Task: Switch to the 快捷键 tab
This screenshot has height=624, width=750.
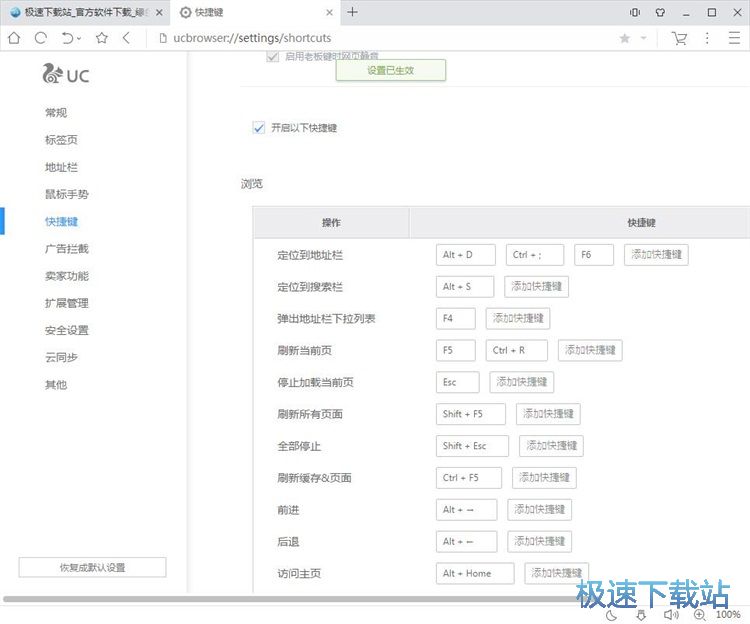Action: (x=254, y=12)
